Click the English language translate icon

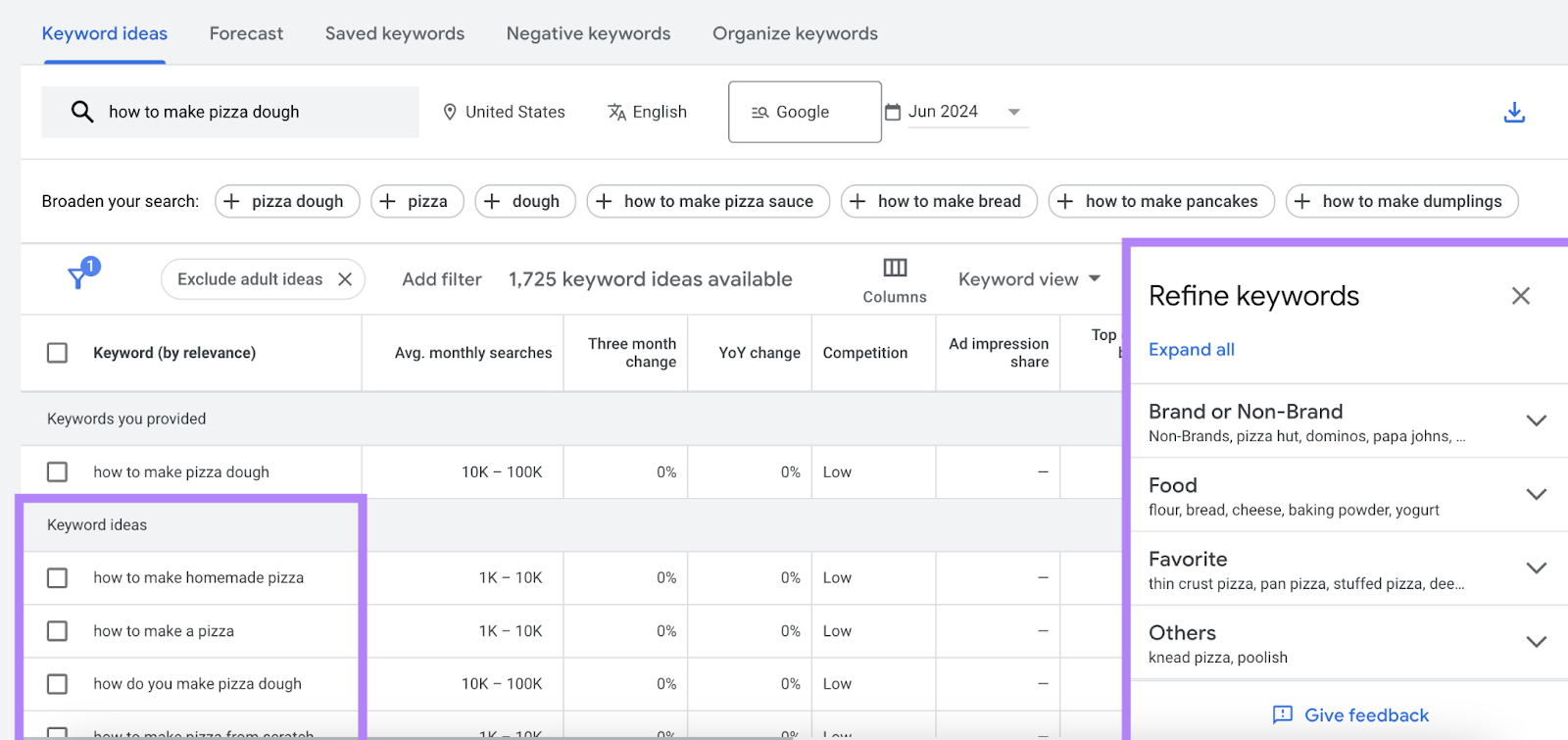[x=616, y=112]
